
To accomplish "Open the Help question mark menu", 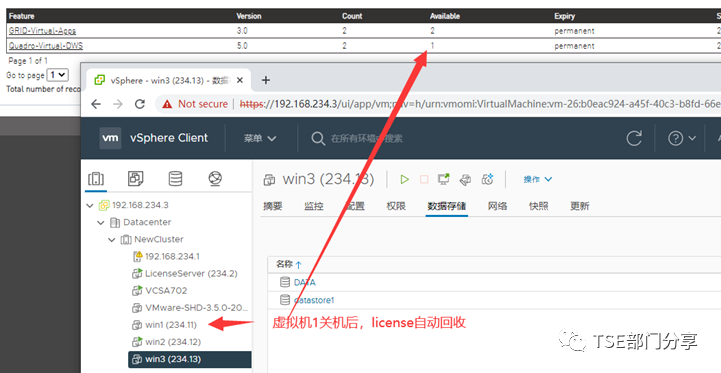I will click(681, 138).
